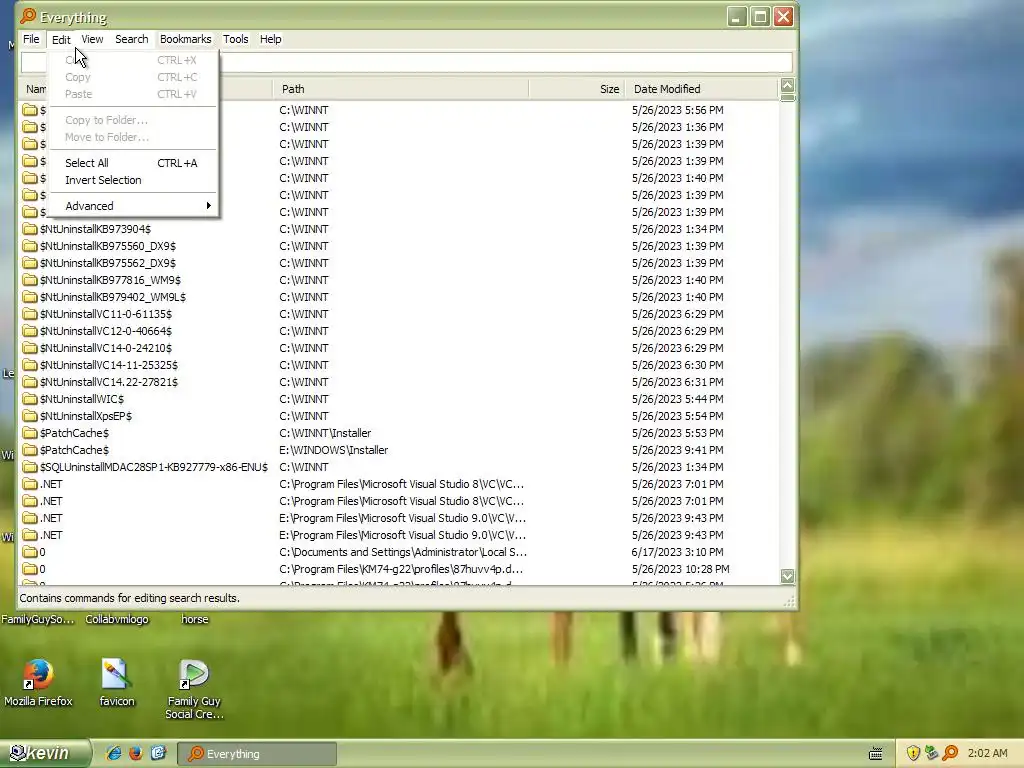This screenshot has width=1024, height=768.
Task: Open the Bookmarks menu
Action: (185, 39)
